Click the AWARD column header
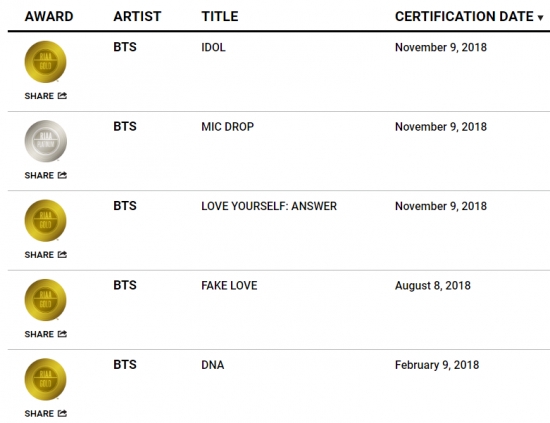The width and height of the screenshot is (550, 423). pyautogui.click(x=49, y=16)
